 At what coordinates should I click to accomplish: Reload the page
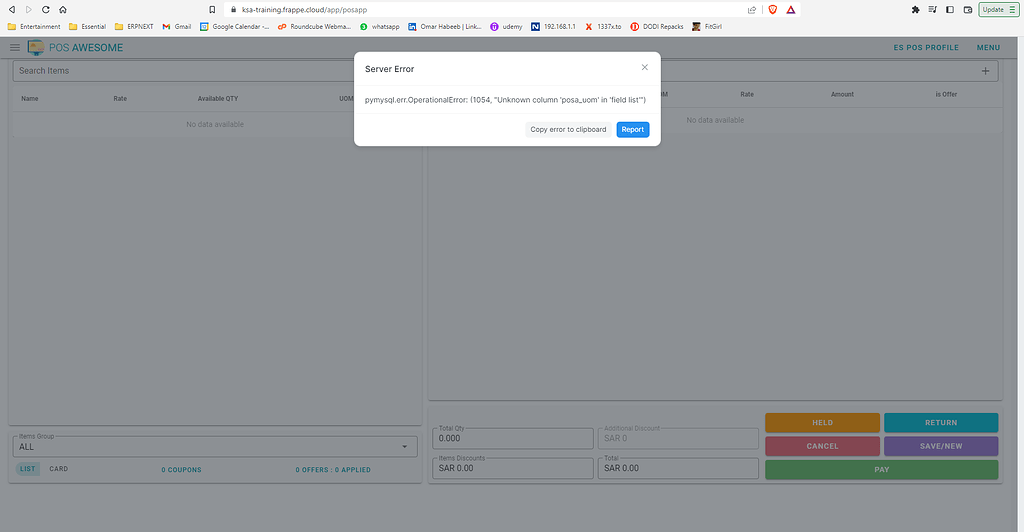click(46, 10)
